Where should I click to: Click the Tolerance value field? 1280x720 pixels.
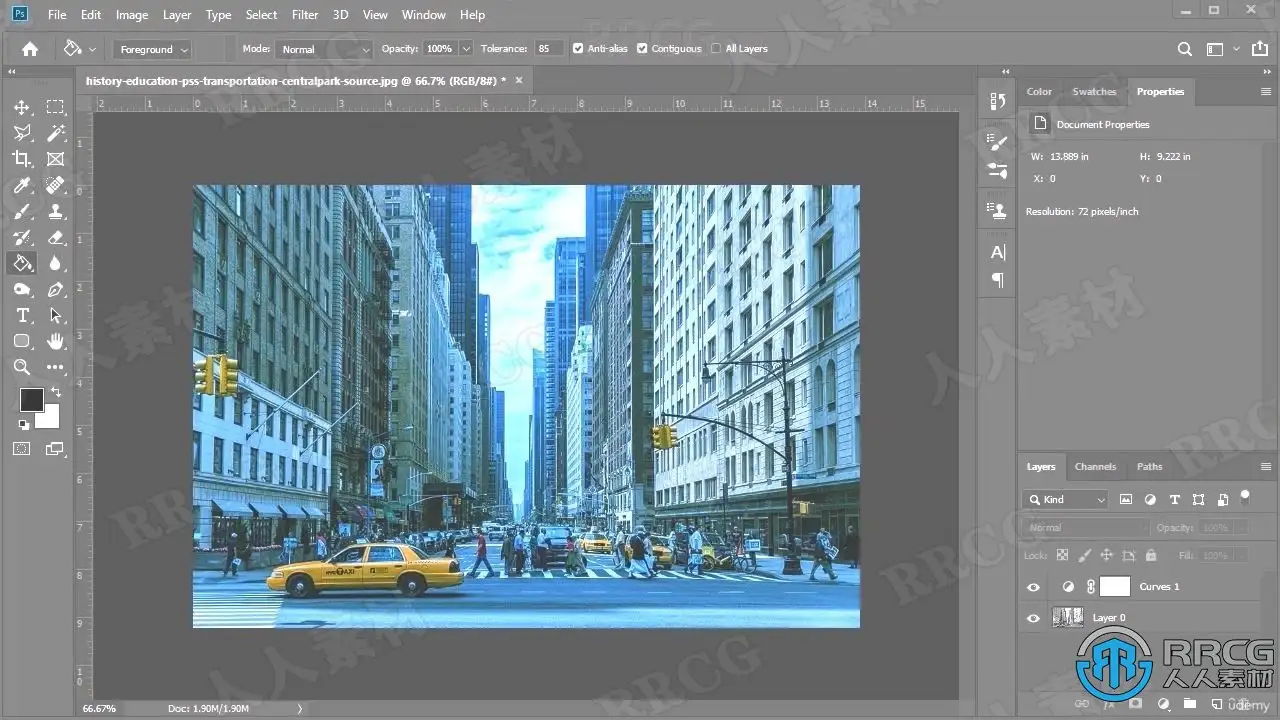click(x=549, y=49)
